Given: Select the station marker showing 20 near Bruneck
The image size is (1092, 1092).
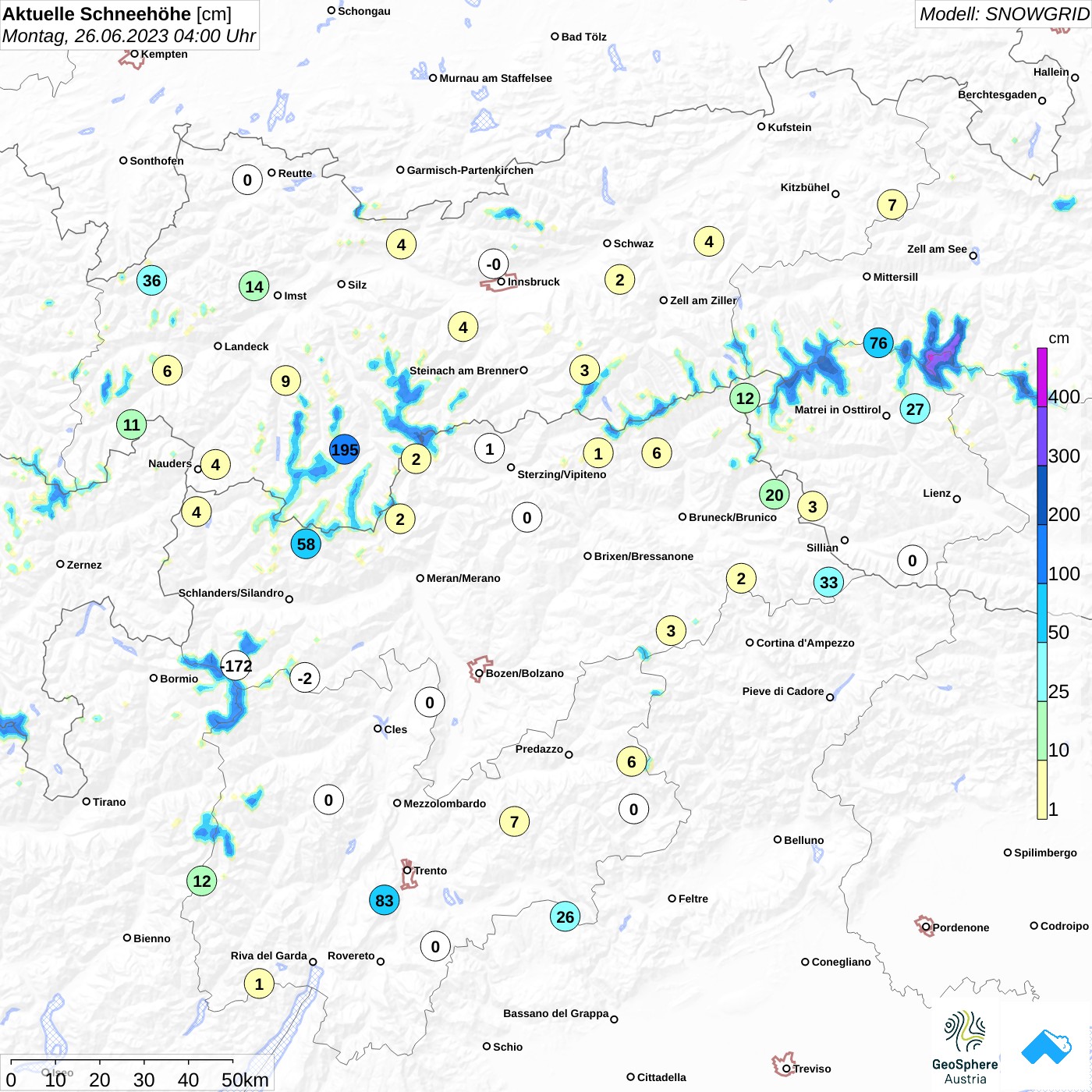Looking at the screenshot, I should click(x=774, y=495).
